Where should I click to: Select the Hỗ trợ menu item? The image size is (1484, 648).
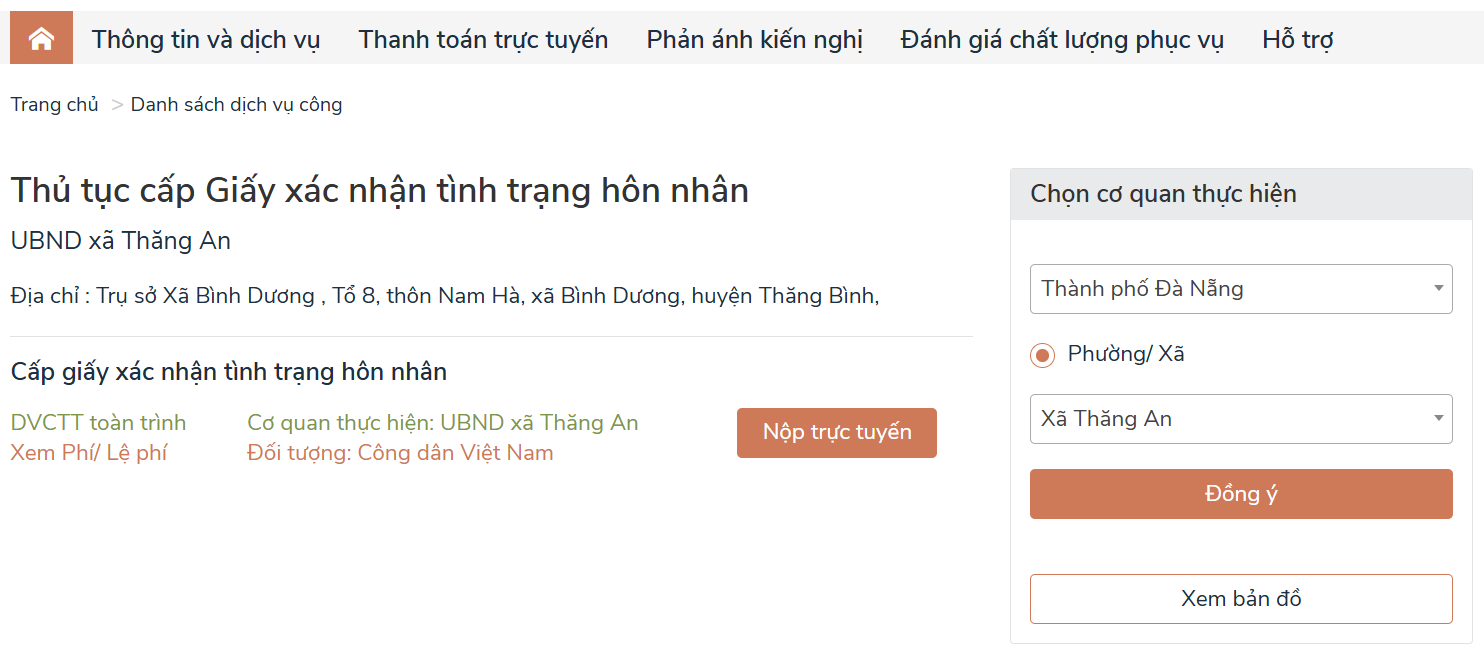point(1297,40)
